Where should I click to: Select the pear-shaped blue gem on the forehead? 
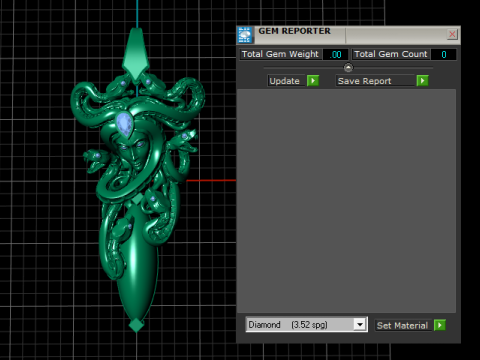pos(124,124)
